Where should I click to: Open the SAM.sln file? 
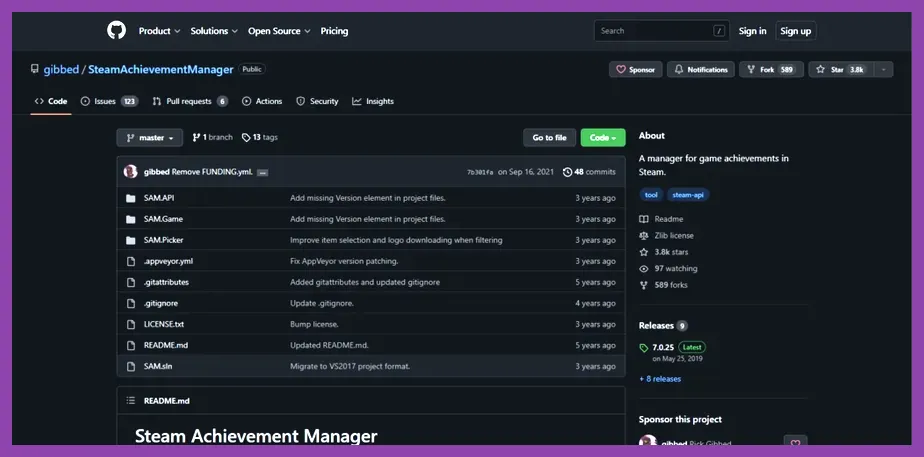point(158,366)
